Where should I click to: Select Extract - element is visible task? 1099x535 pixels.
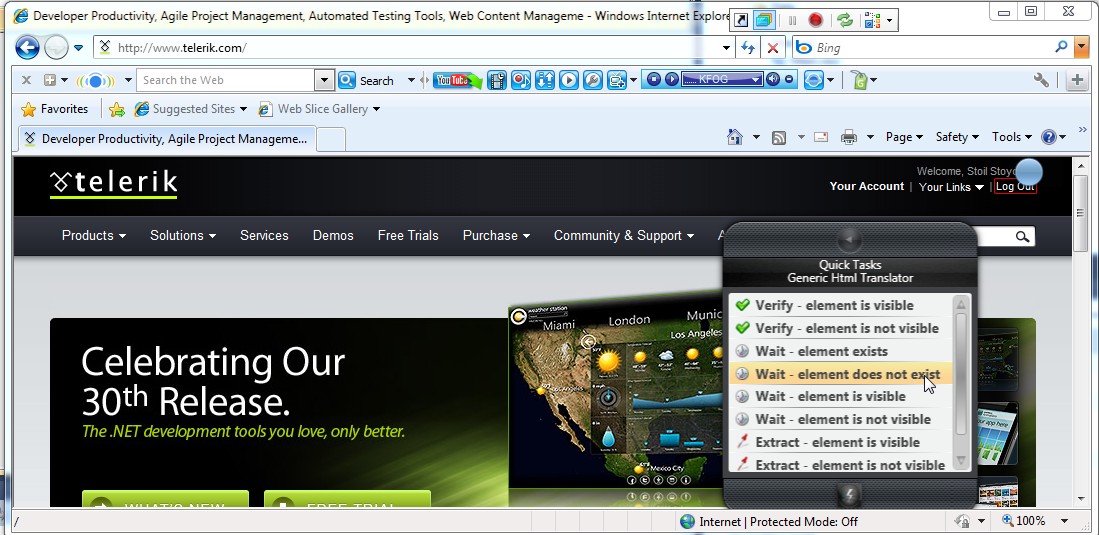[842, 442]
